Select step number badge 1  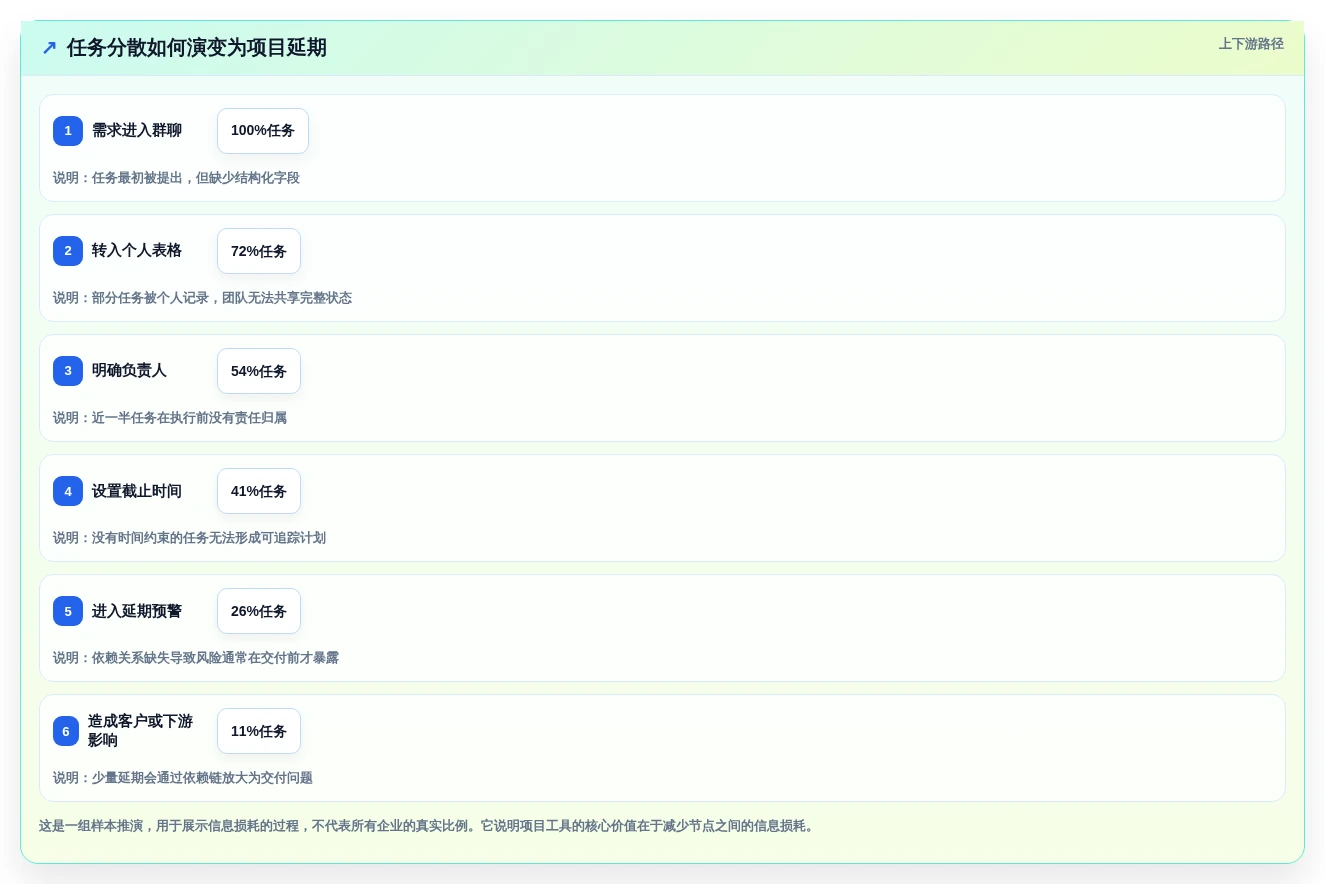(x=68, y=131)
